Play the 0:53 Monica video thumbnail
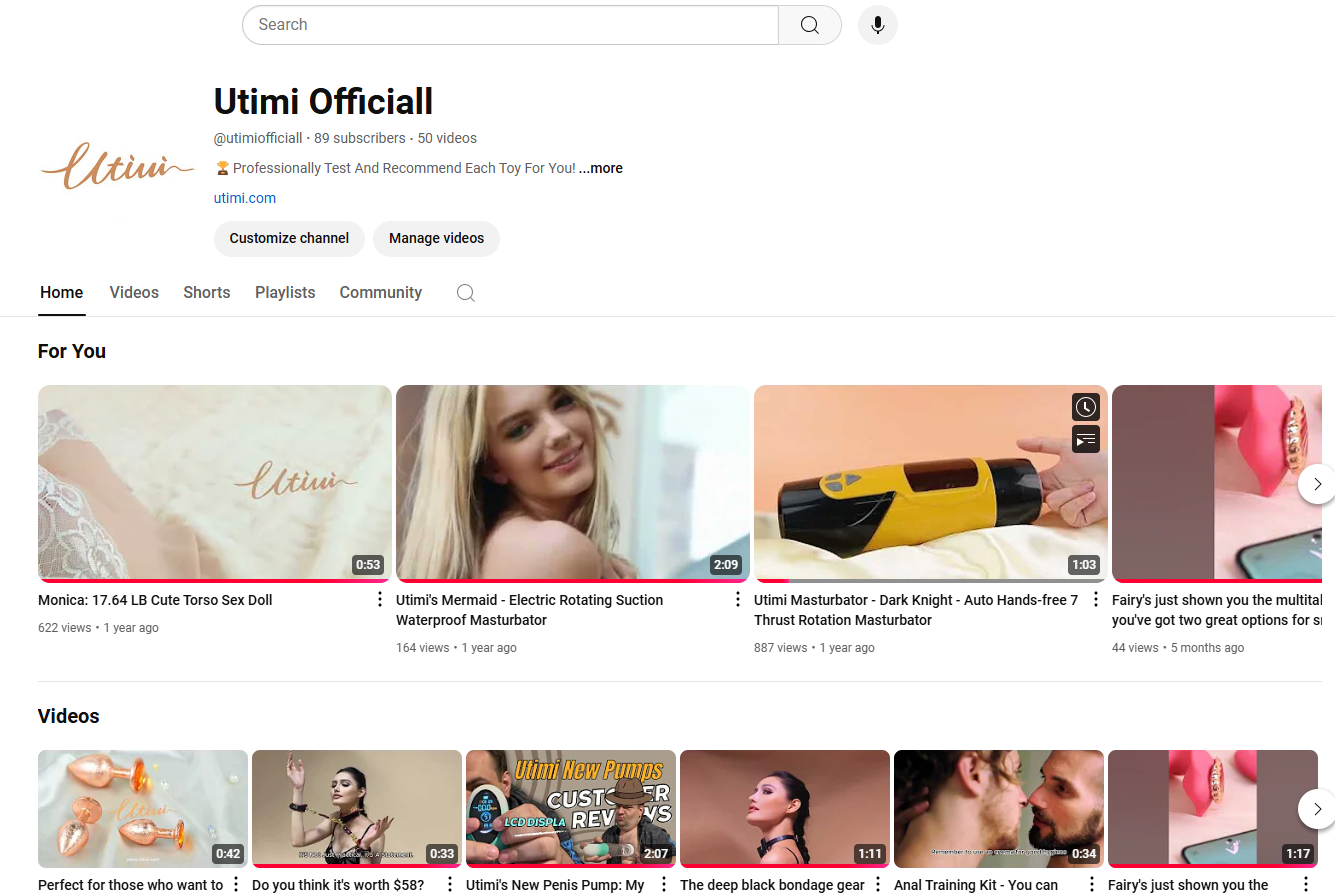Screen dimensions: 1335x894 pos(215,483)
